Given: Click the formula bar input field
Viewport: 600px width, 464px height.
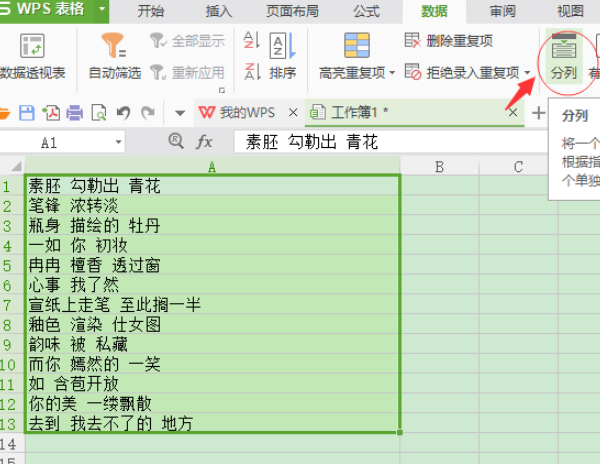Looking at the screenshot, I should pos(390,142).
